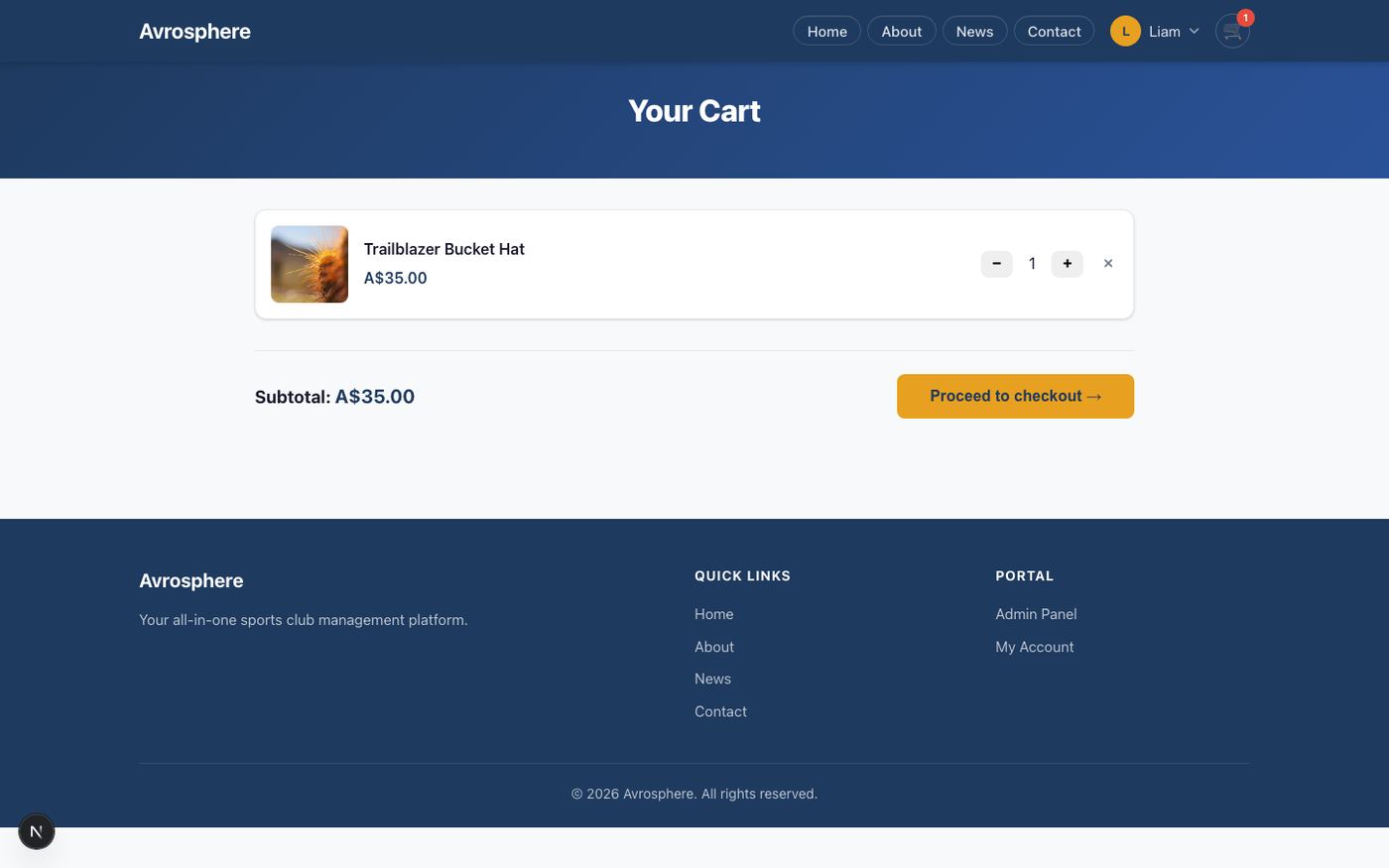Click the Quick Links footer heading

742,576
